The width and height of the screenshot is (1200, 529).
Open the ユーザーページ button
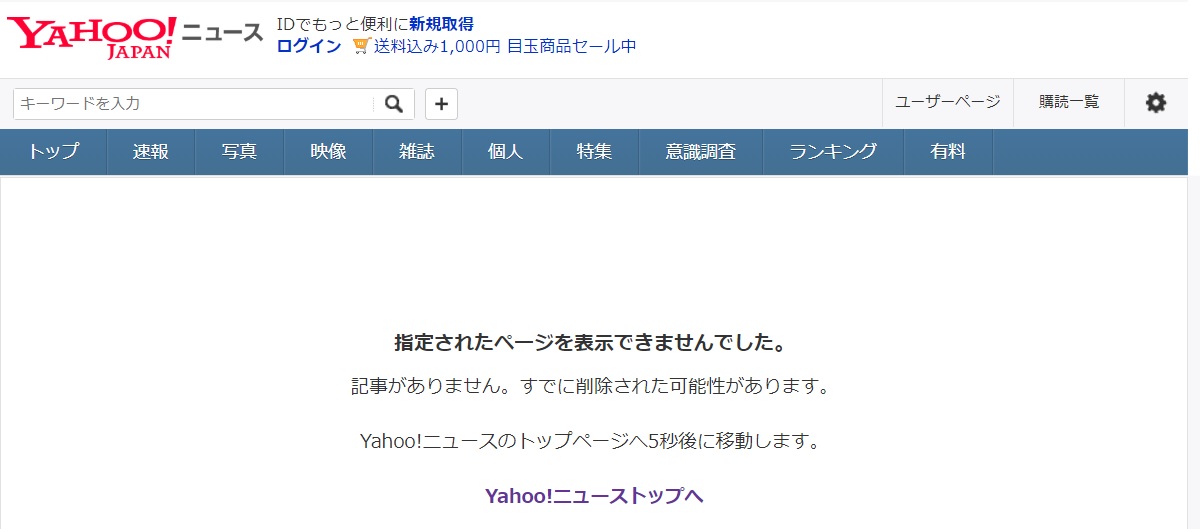coord(947,102)
